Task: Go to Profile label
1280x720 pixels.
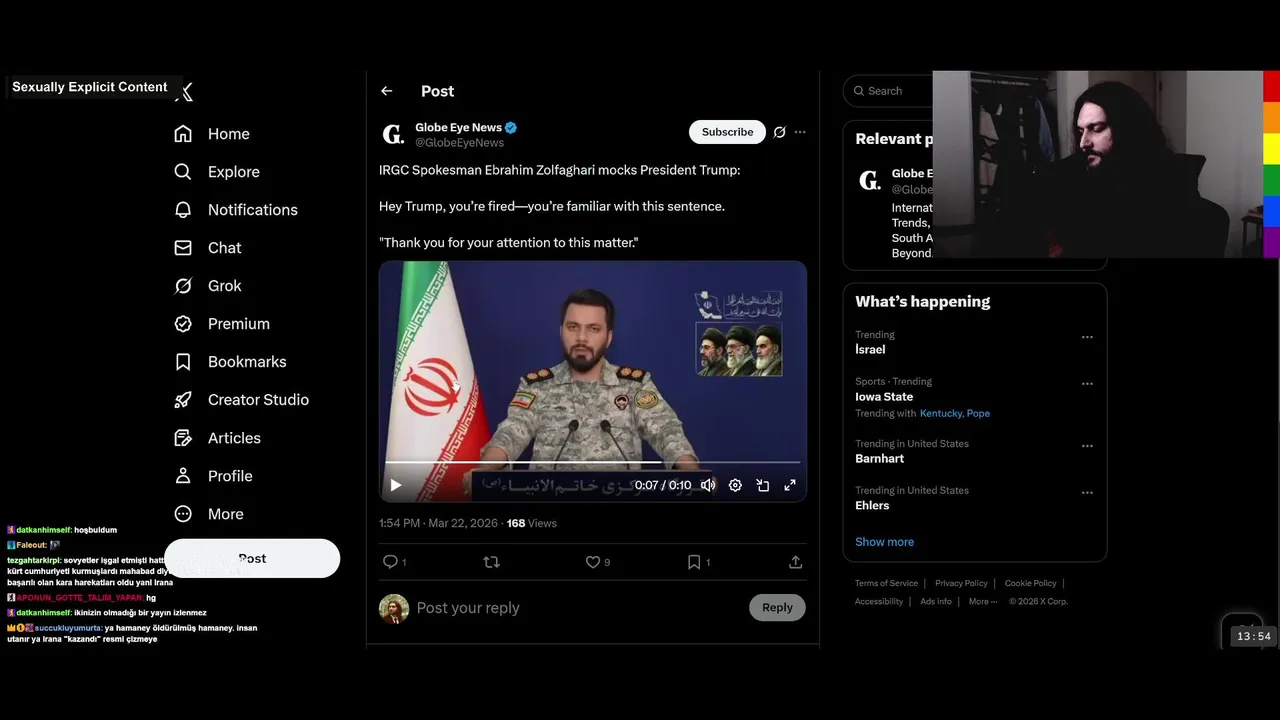Action: click(230, 476)
